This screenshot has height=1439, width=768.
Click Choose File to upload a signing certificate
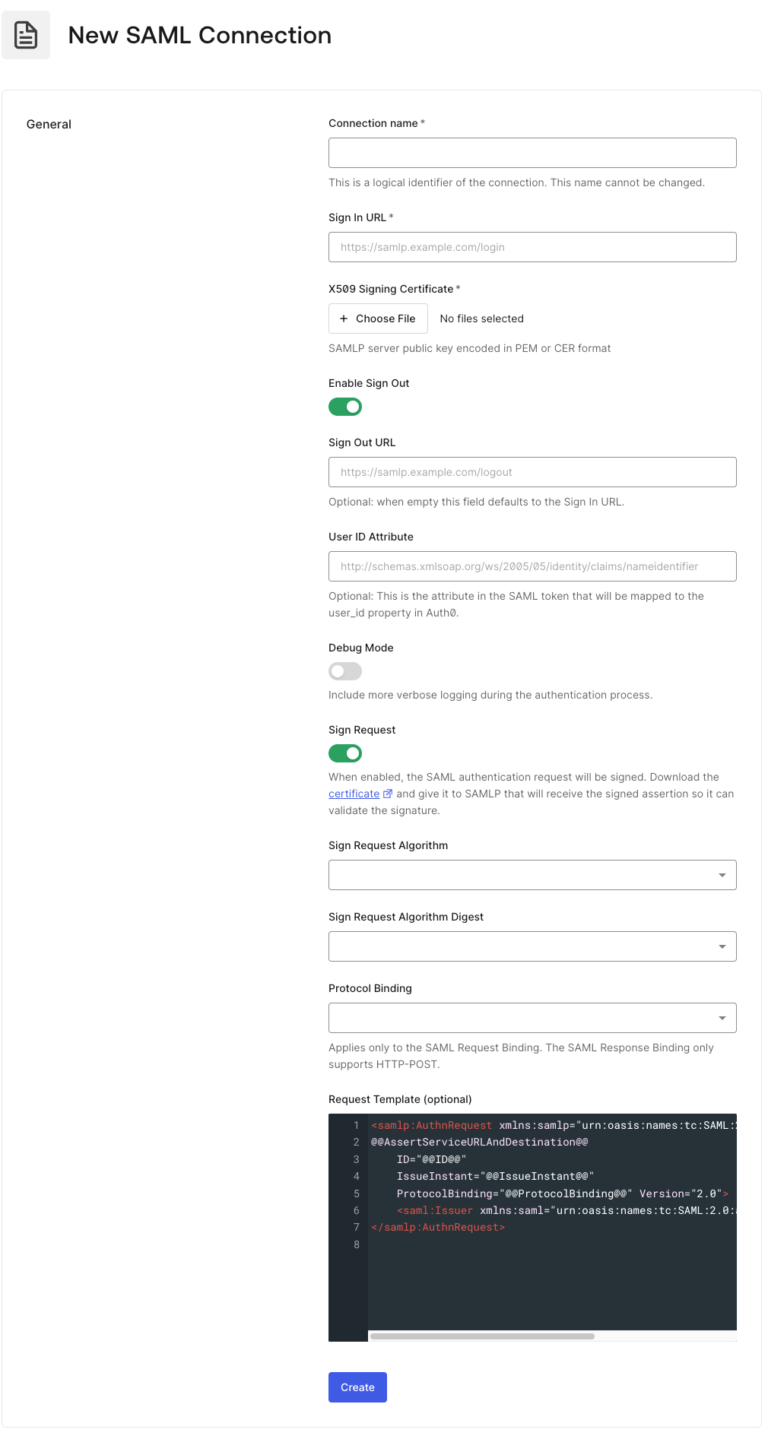pyautogui.click(x=378, y=318)
